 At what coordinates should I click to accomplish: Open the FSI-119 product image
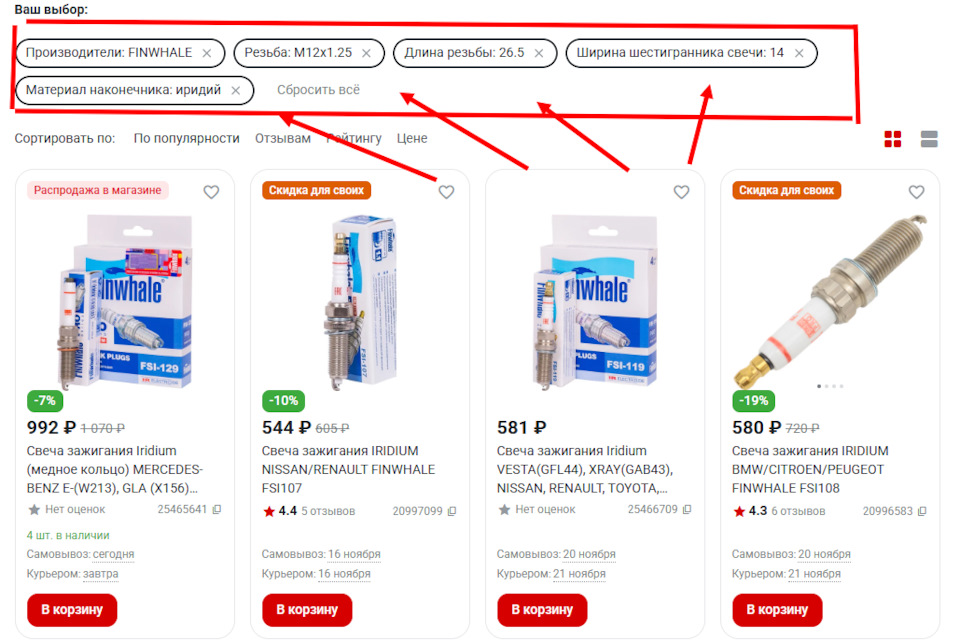594,302
